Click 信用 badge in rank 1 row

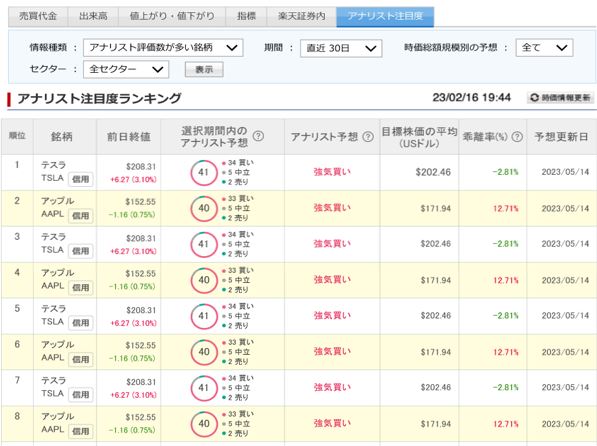pyautogui.click(x=81, y=179)
